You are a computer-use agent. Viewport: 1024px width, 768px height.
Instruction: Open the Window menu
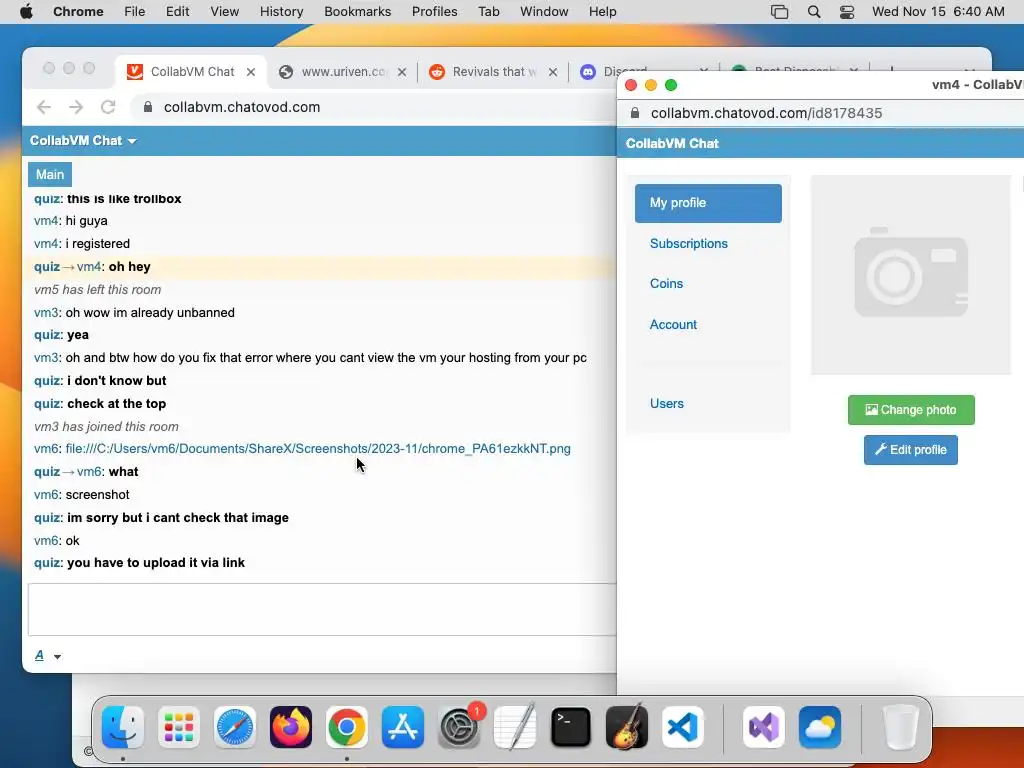(544, 11)
